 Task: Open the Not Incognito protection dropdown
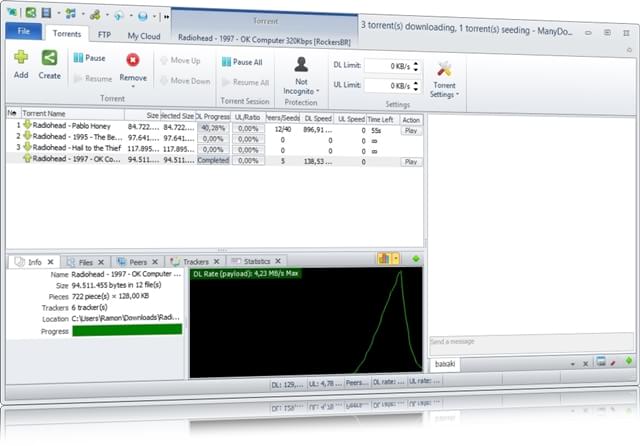coord(301,76)
